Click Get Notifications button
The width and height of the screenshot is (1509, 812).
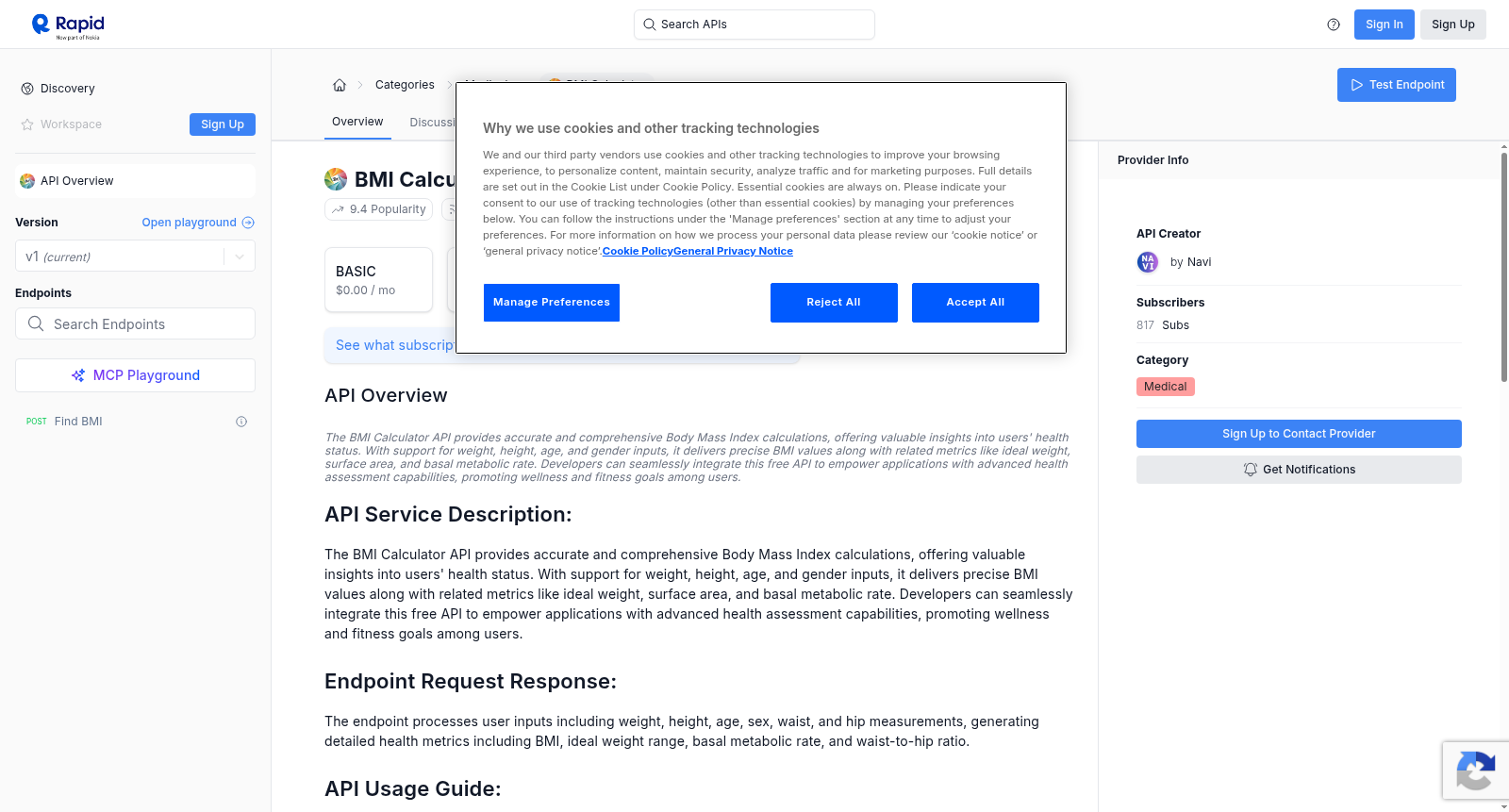point(1299,470)
